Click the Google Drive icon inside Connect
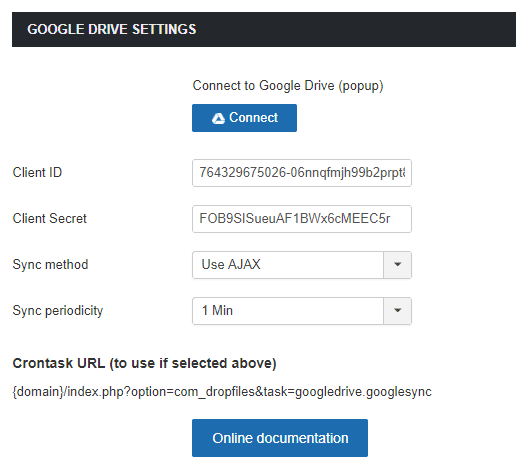The height and width of the screenshot is (470, 516). [218, 118]
